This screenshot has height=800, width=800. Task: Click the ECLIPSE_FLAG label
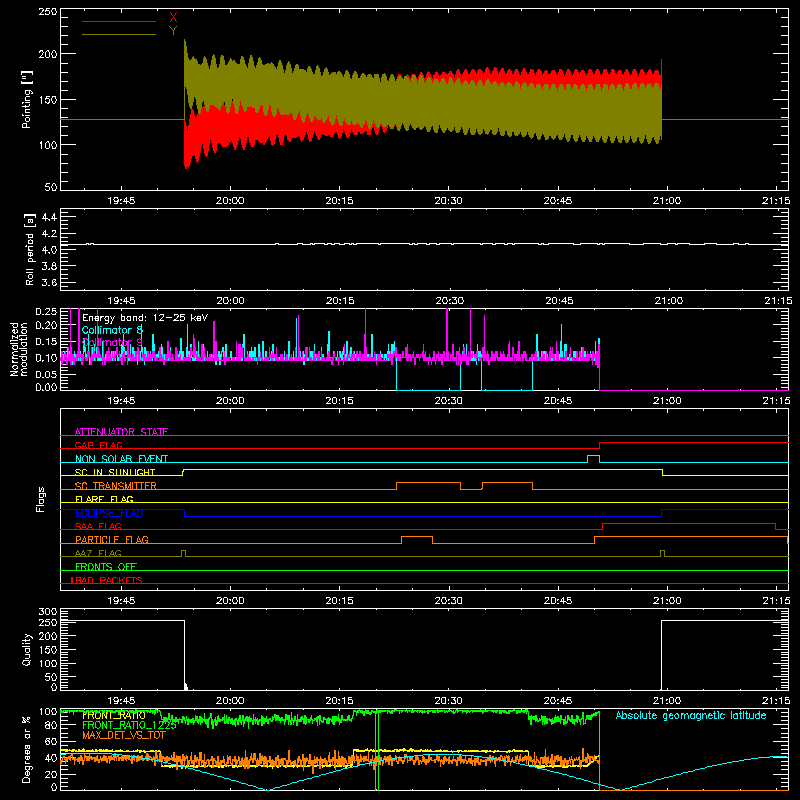[x=109, y=513]
